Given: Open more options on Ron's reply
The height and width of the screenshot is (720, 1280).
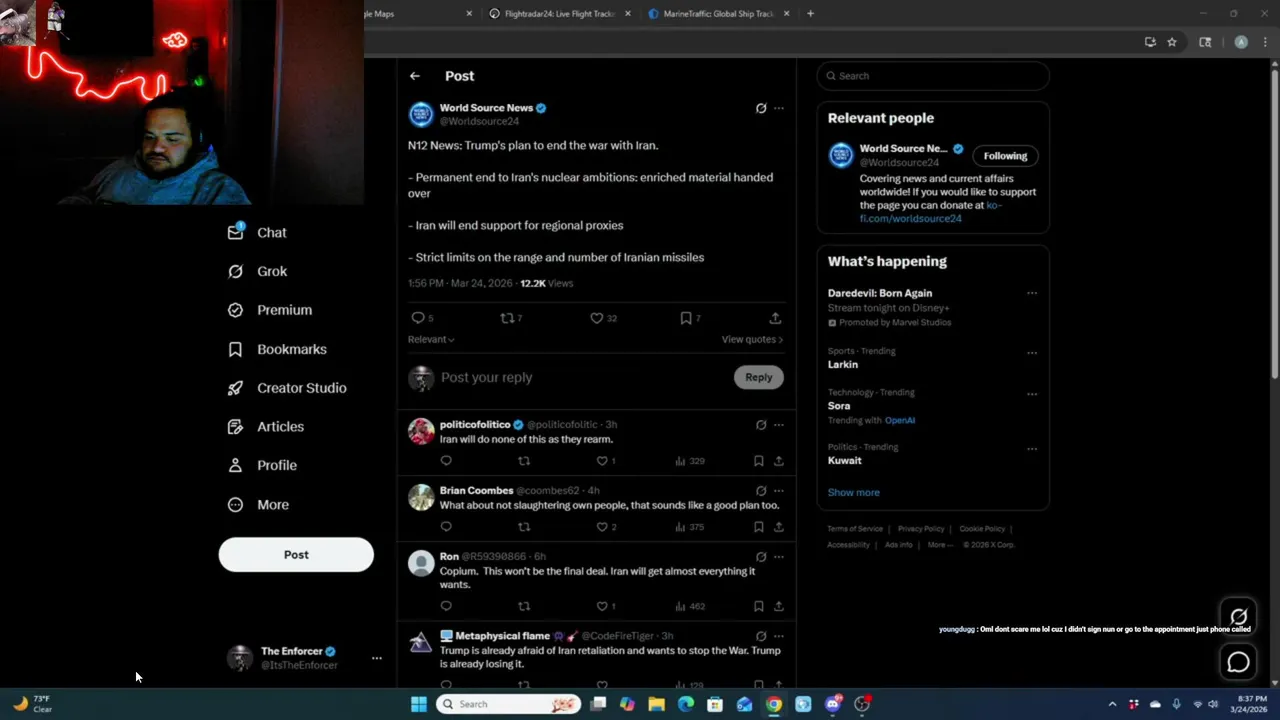Looking at the screenshot, I should pyautogui.click(x=779, y=557).
